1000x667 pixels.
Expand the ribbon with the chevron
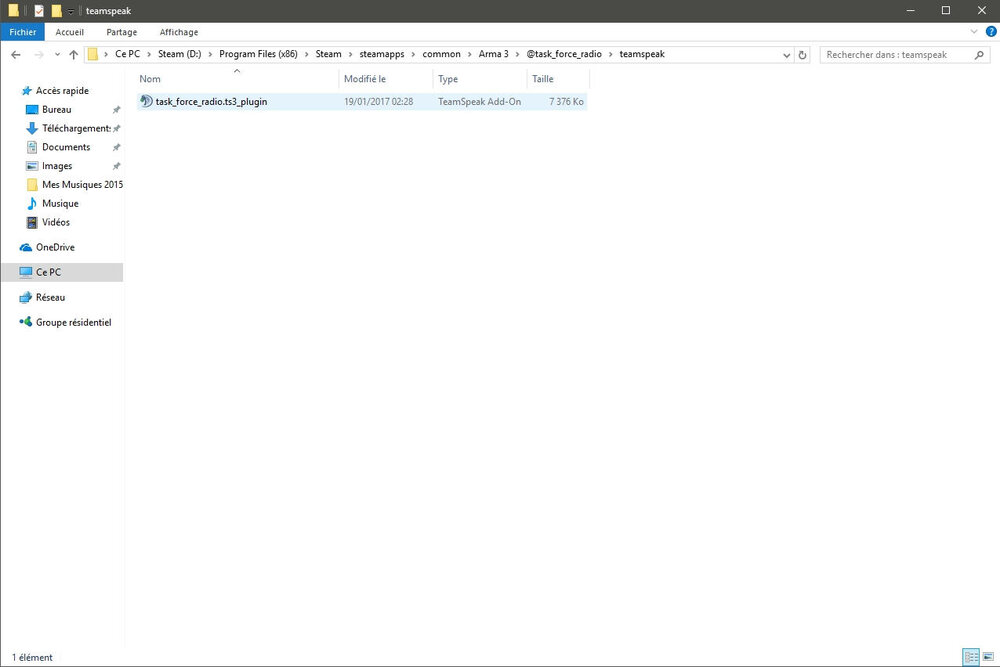click(x=974, y=31)
